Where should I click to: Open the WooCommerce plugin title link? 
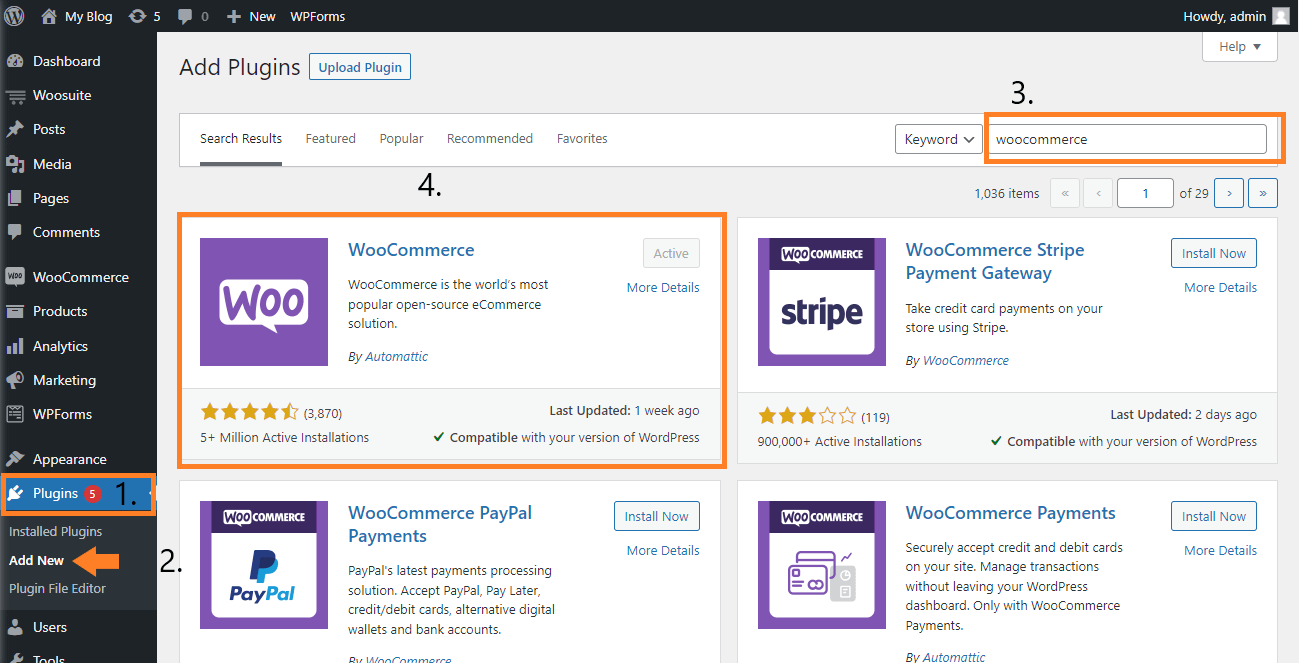tap(411, 250)
